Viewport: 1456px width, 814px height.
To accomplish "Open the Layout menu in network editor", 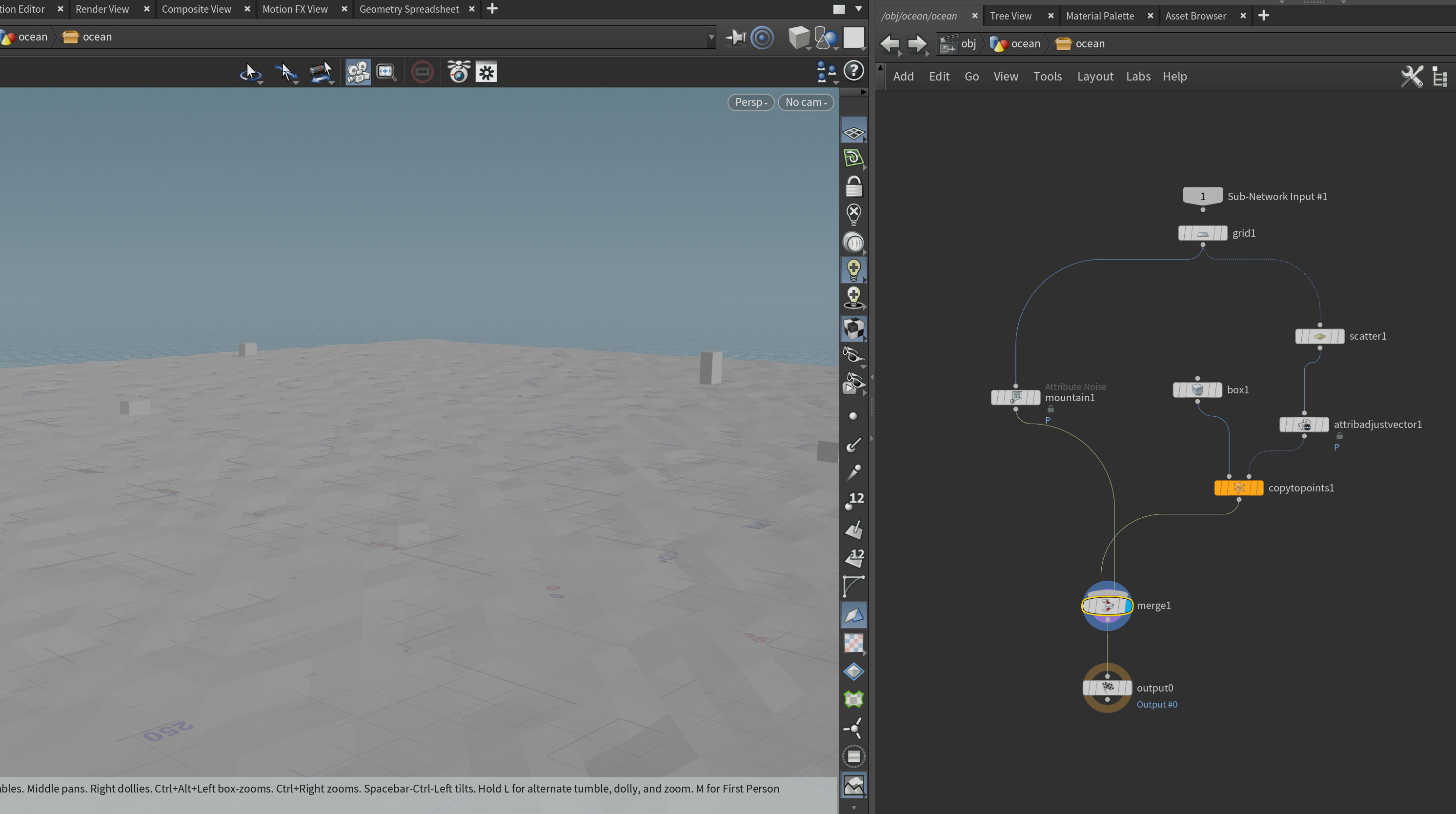I will tap(1095, 76).
